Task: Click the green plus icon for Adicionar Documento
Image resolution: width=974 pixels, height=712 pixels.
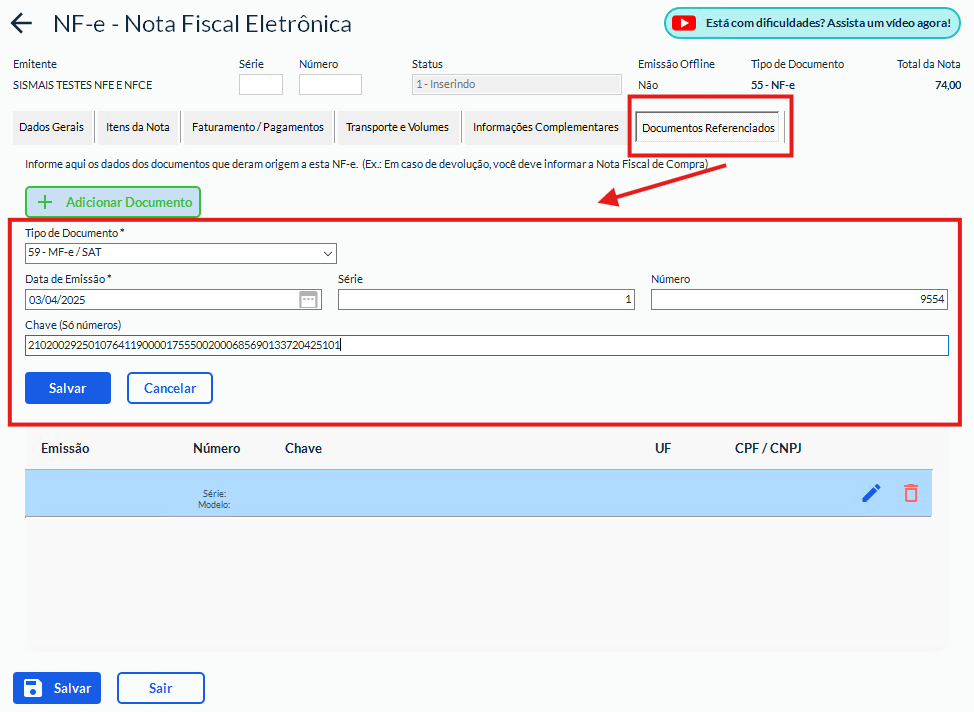Action: click(x=45, y=202)
